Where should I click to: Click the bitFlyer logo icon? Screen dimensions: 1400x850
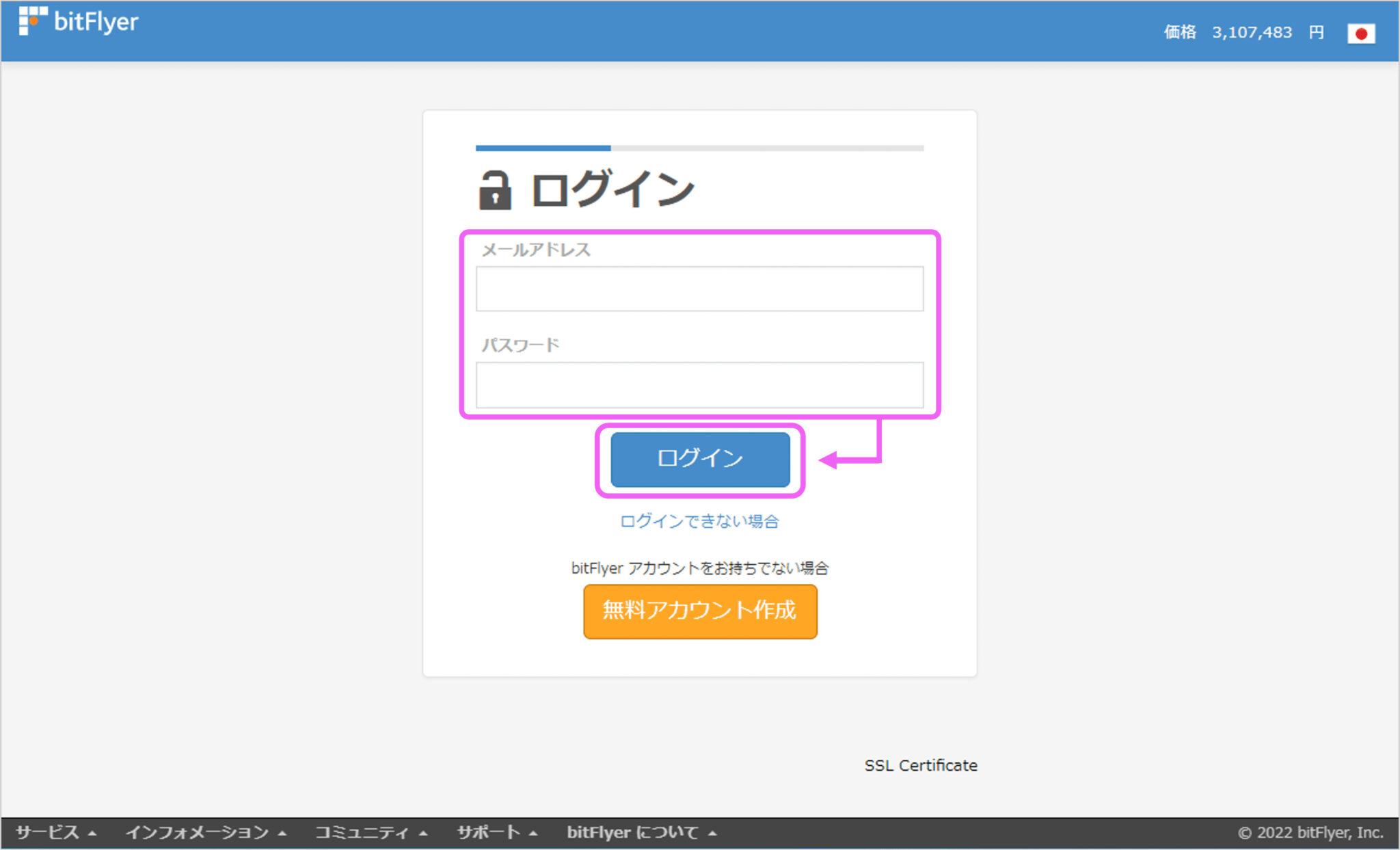32,21
